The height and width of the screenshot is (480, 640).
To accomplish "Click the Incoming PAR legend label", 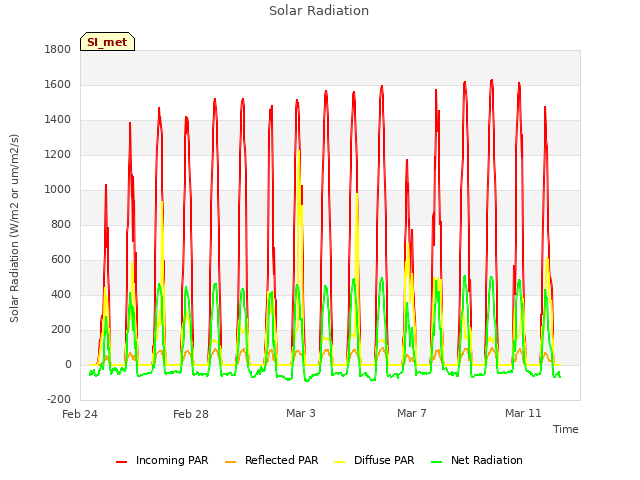I will pos(172,460).
